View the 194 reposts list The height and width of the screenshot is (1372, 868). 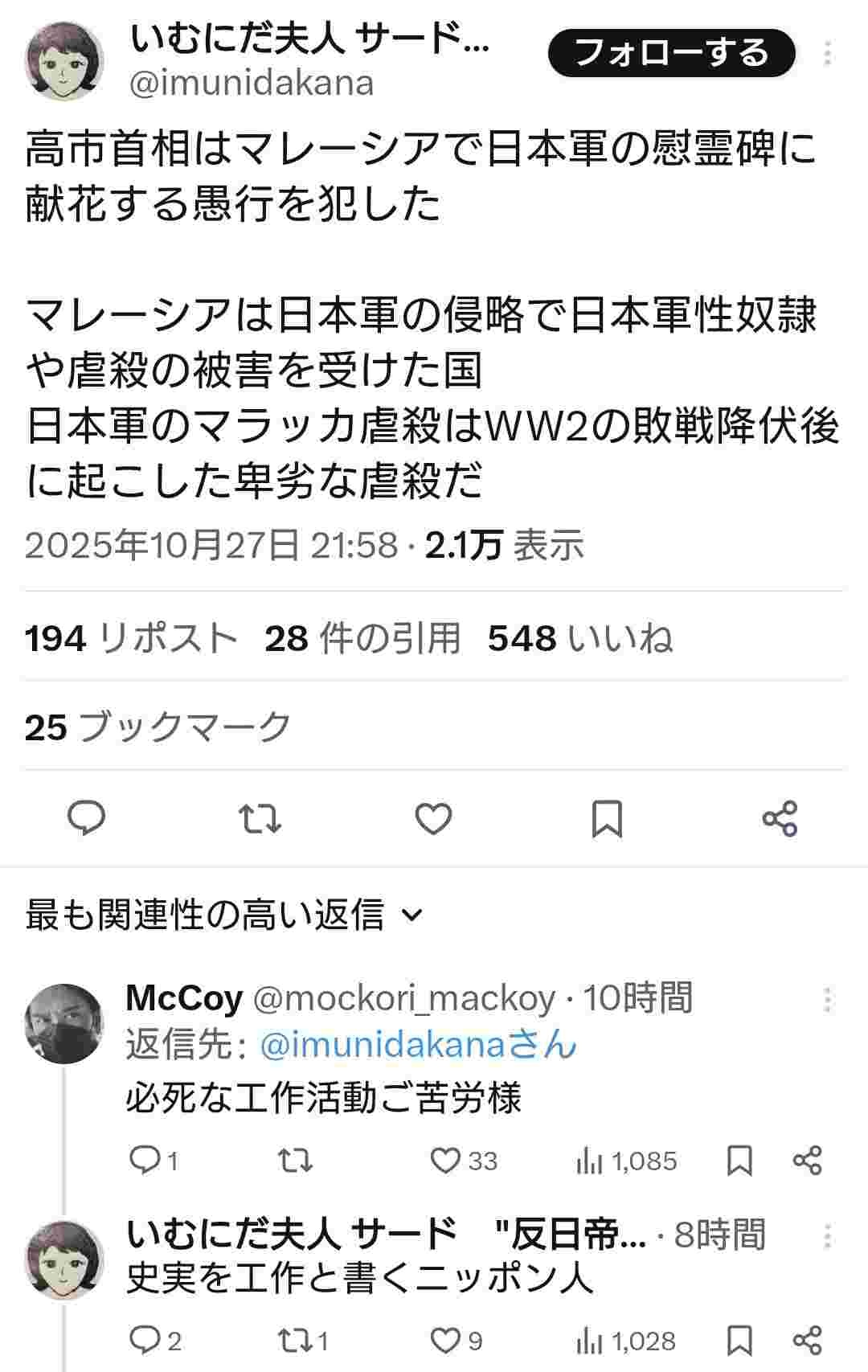pos(131,639)
